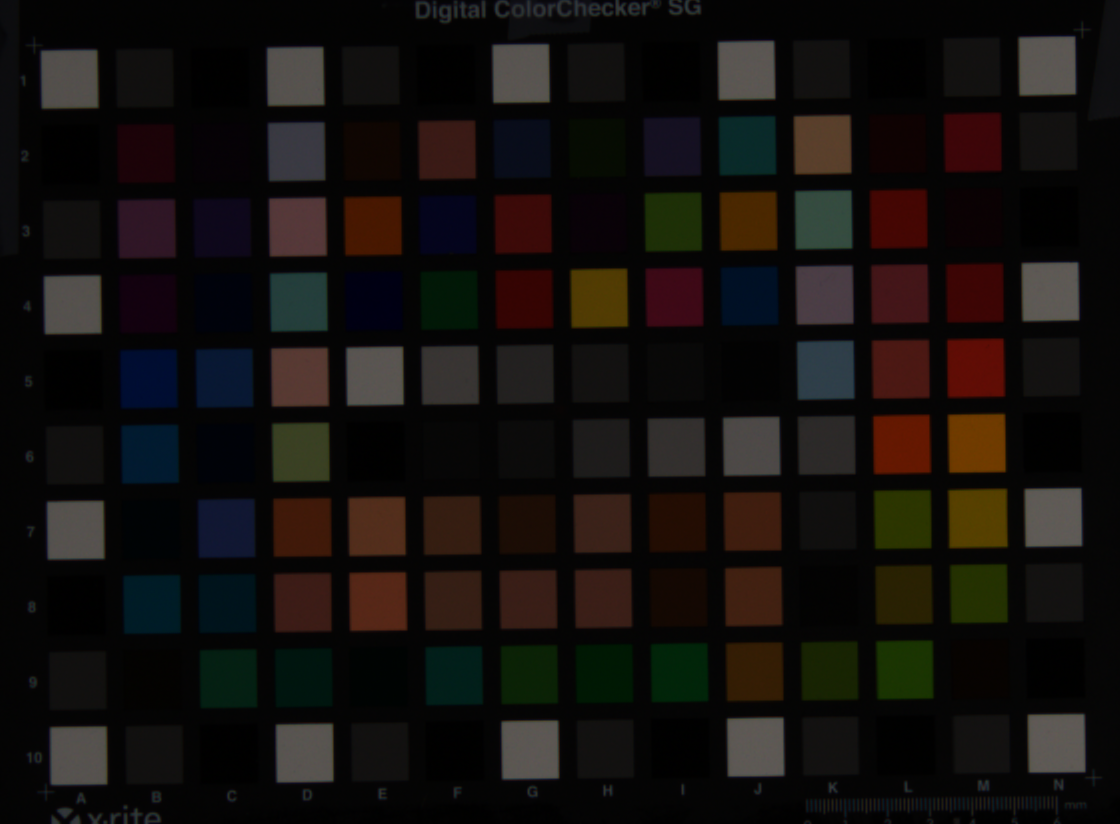Click the olive green patch at I3
This screenshot has width=1120, height=824.
tap(673, 222)
